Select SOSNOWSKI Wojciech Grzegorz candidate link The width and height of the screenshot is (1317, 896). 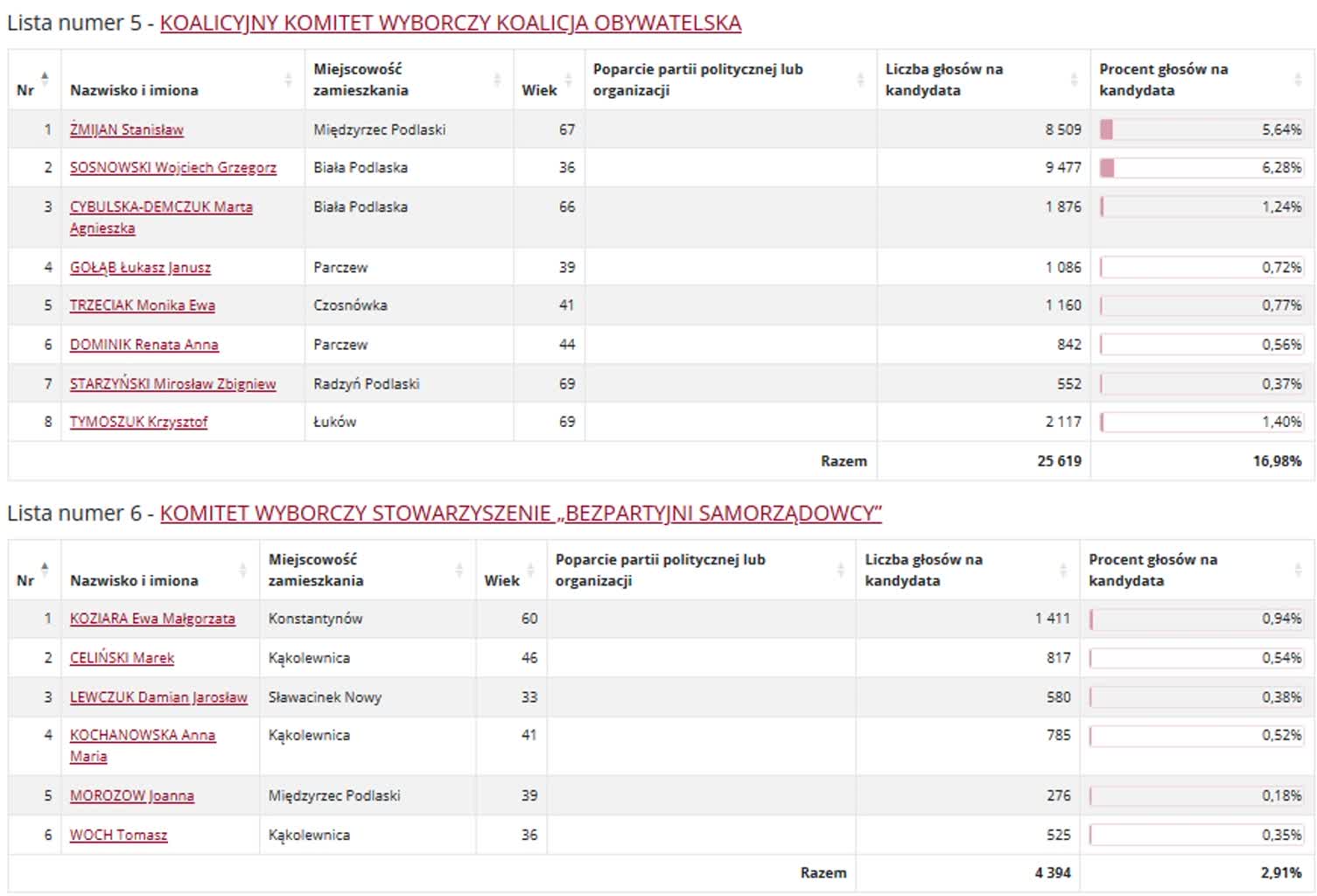(x=172, y=167)
